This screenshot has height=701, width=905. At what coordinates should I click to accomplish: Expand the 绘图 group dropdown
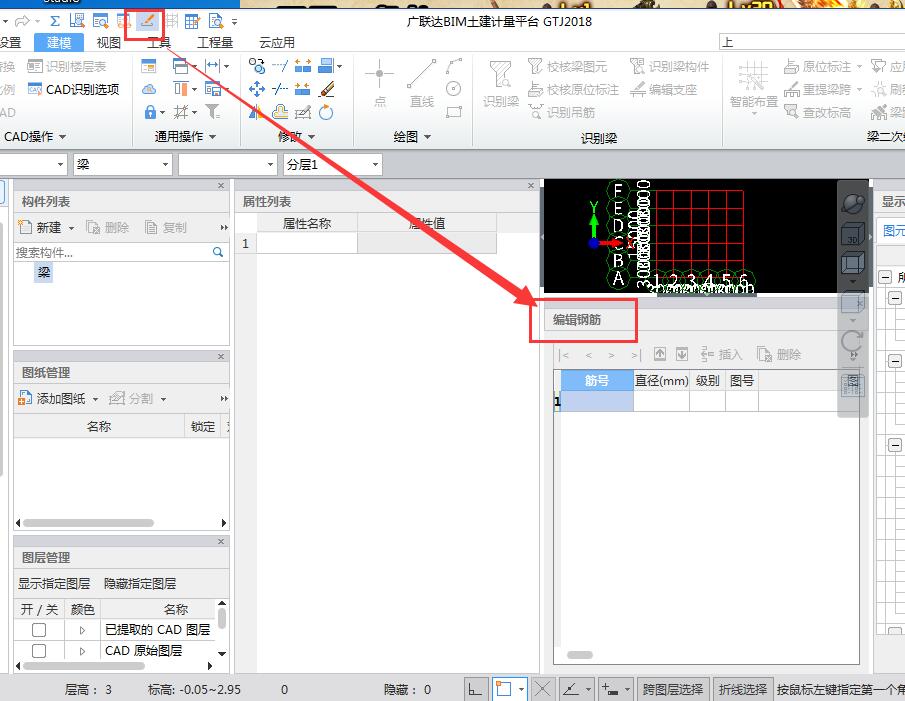(x=428, y=137)
